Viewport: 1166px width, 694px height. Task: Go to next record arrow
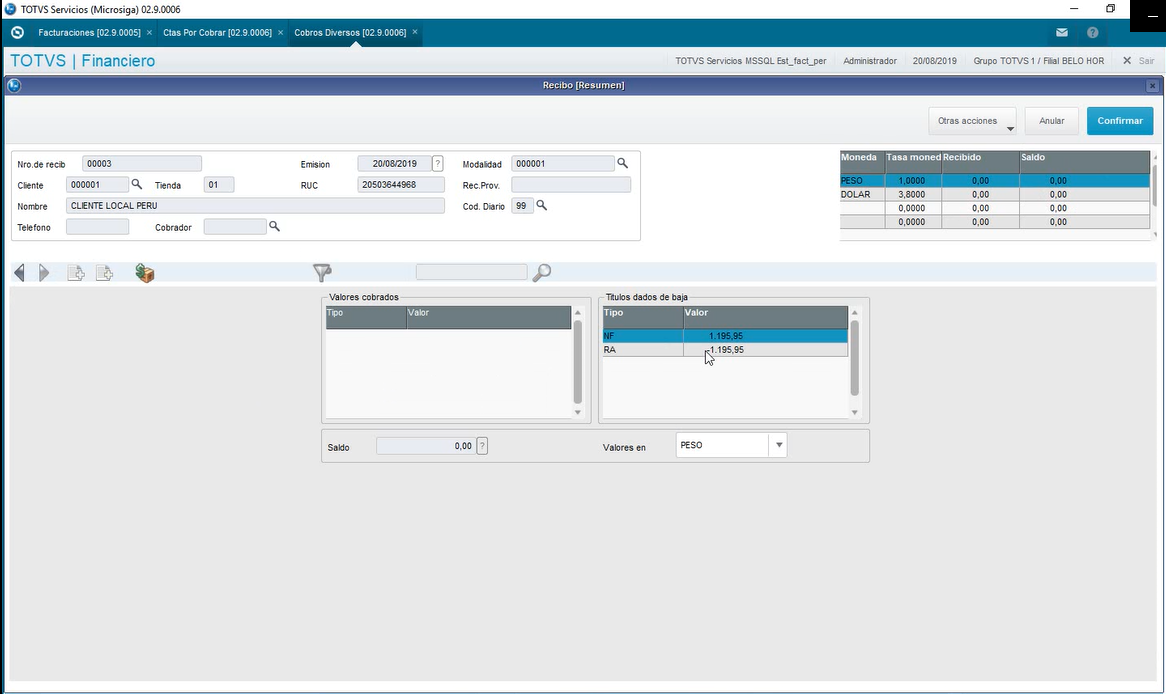click(x=44, y=273)
